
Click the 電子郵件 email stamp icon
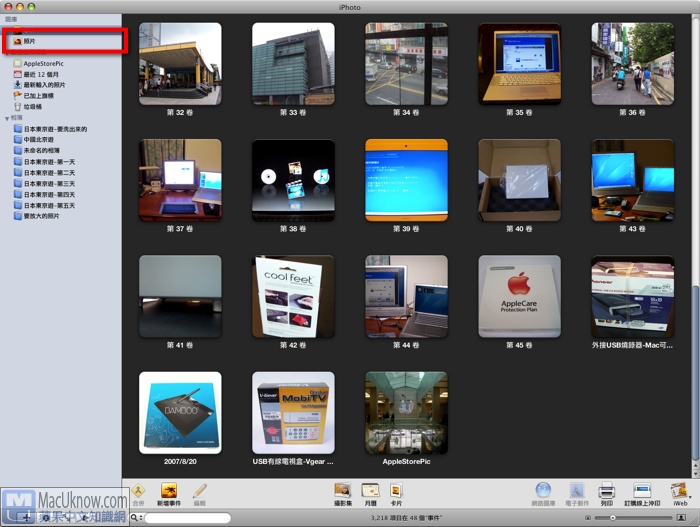577,490
